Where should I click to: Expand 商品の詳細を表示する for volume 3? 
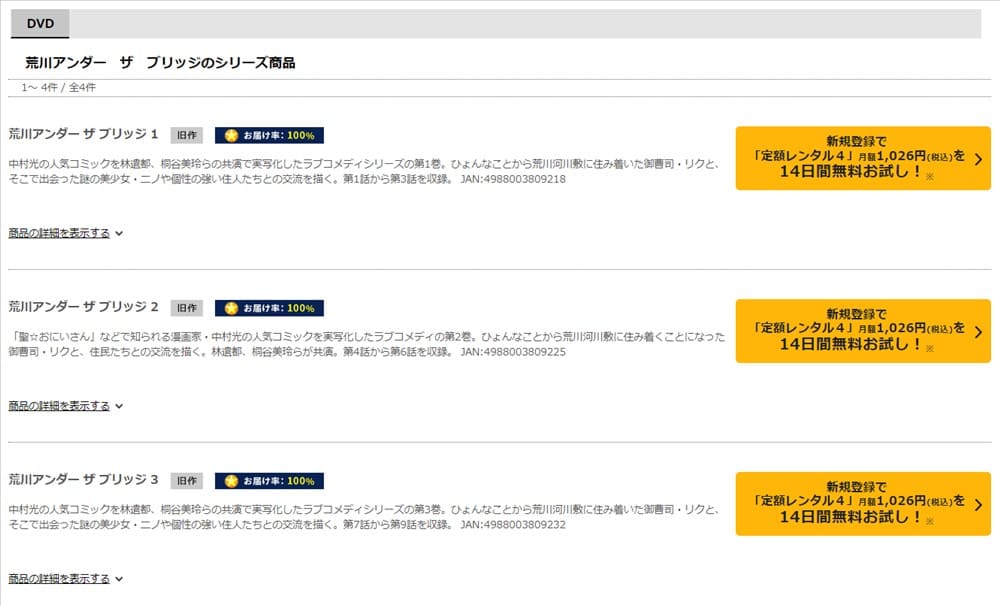click(x=65, y=579)
